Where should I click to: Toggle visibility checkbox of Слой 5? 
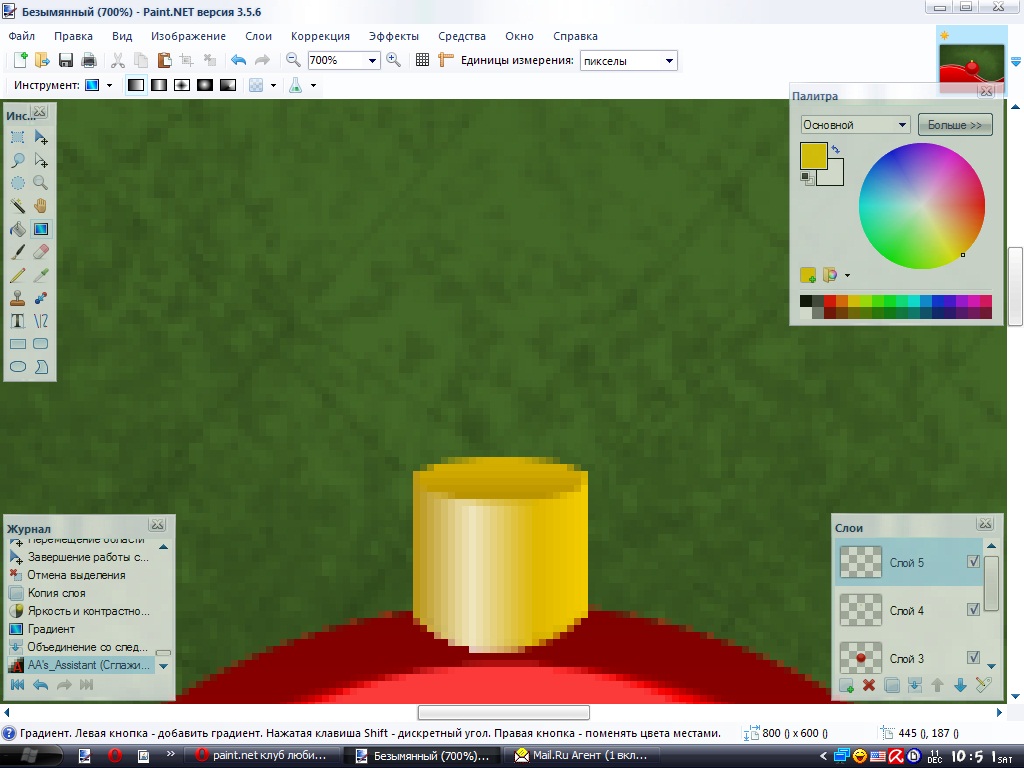pos(973,562)
